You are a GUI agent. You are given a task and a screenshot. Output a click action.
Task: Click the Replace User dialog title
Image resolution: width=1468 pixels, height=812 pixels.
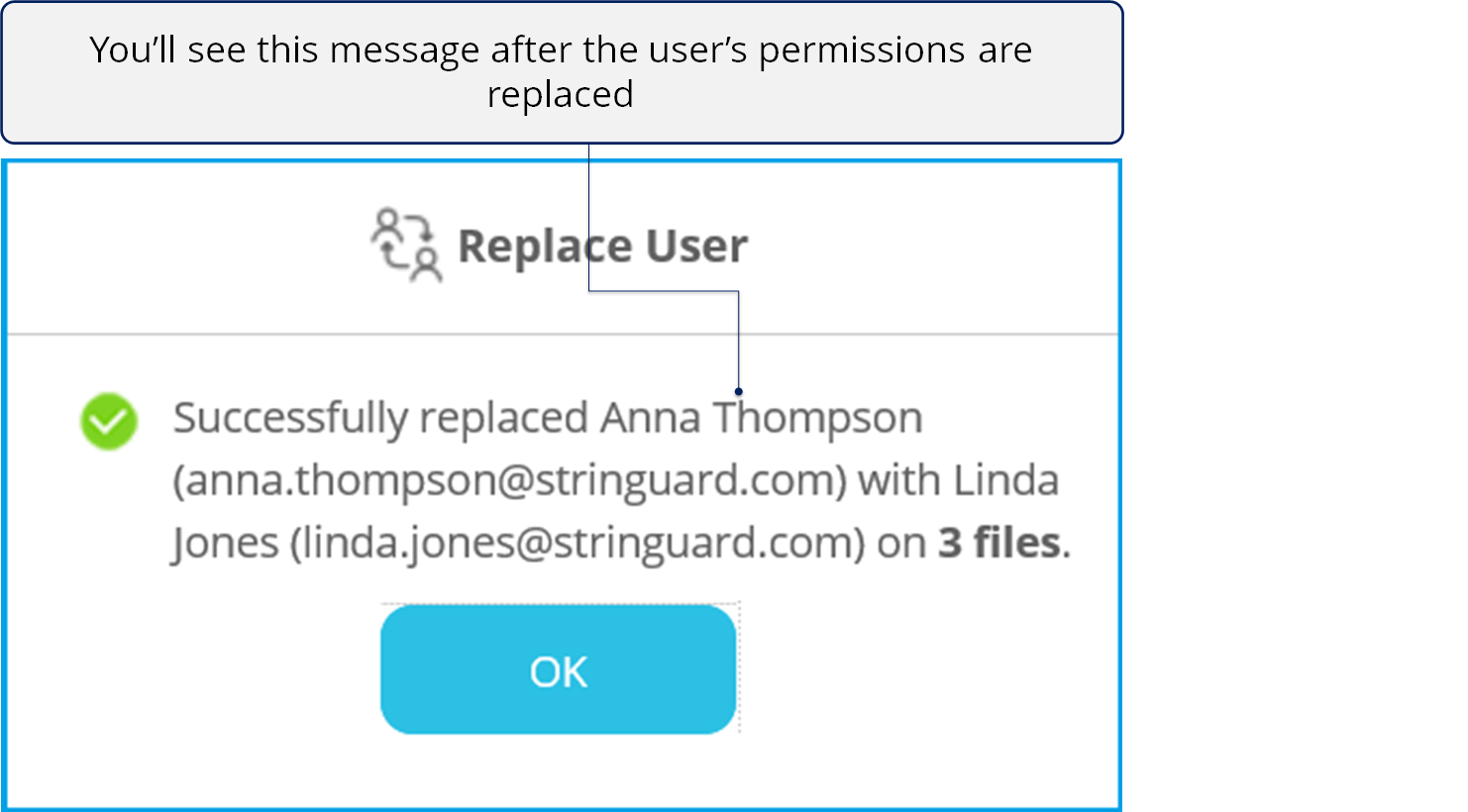click(602, 246)
